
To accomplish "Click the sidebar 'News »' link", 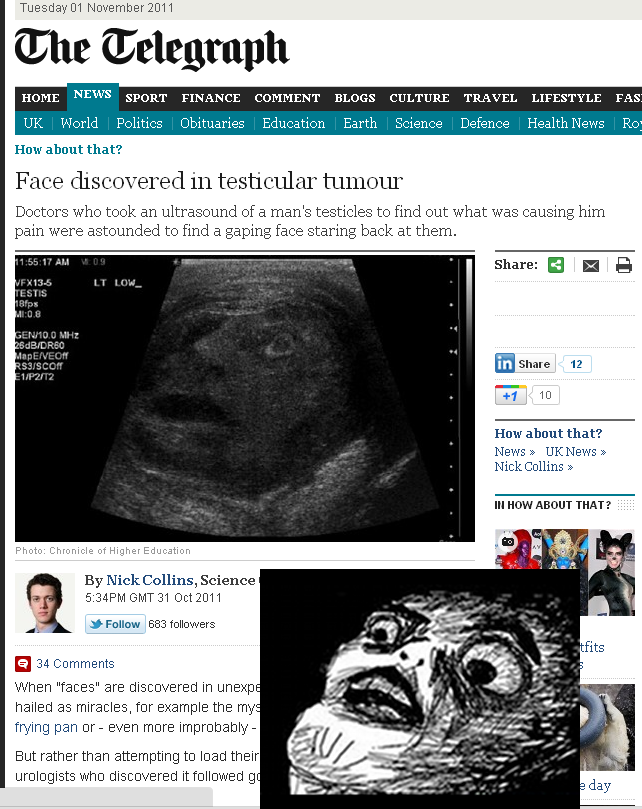I will 515,452.
